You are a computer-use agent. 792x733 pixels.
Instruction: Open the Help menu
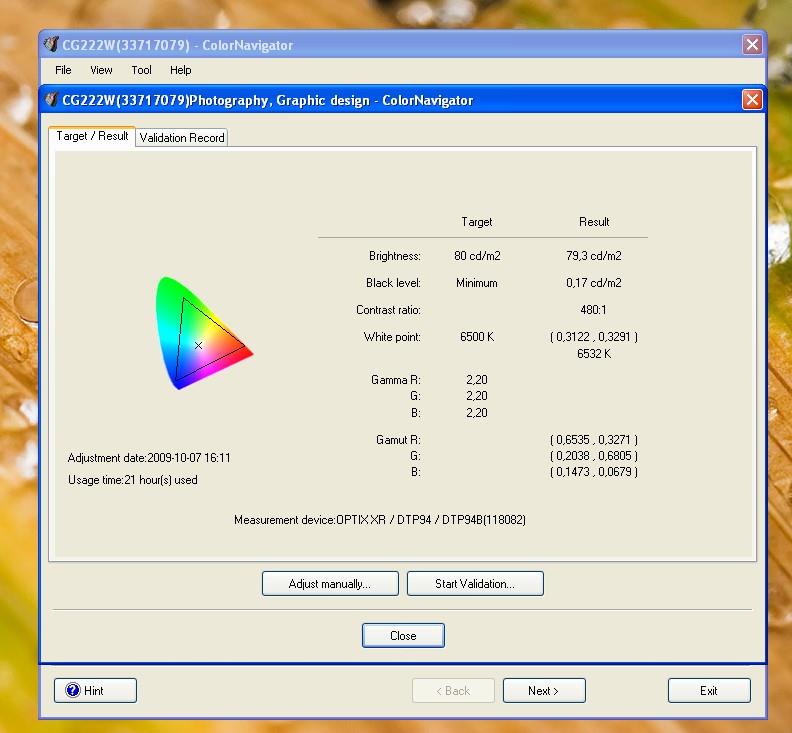(180, 70)
